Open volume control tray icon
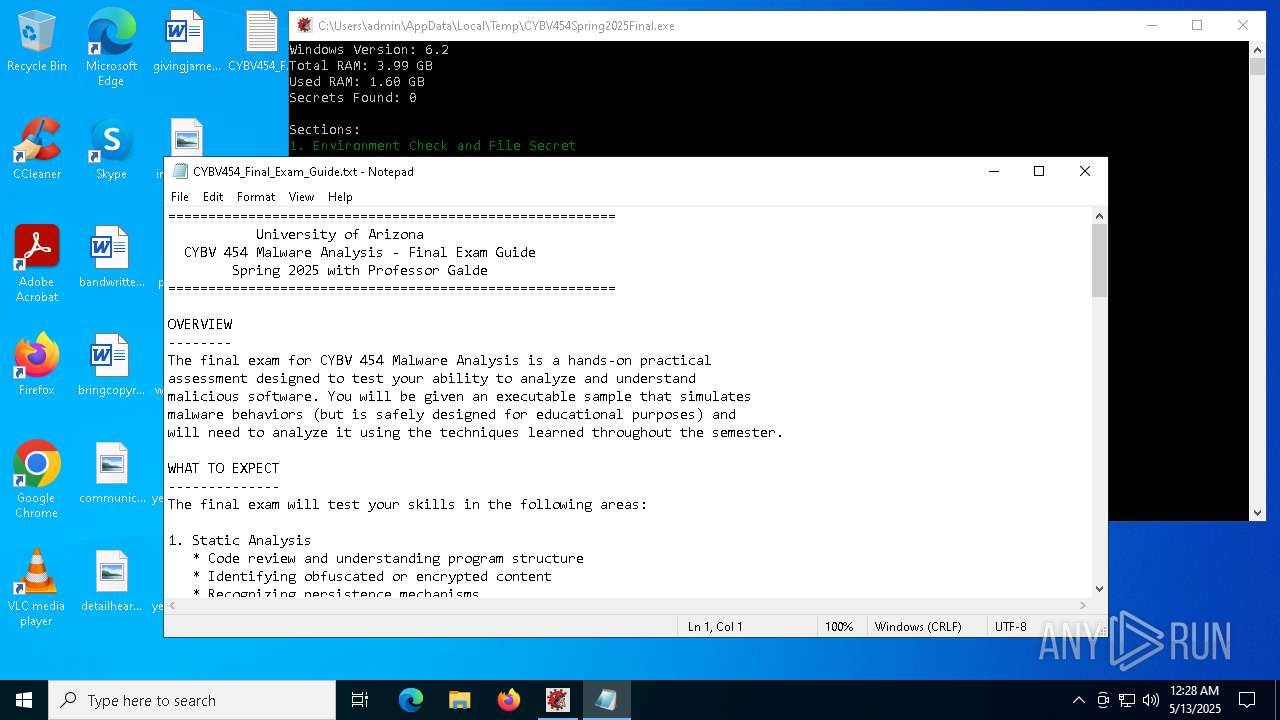The width and height of the screenshot is (1280, 720). pos(1151,700)
